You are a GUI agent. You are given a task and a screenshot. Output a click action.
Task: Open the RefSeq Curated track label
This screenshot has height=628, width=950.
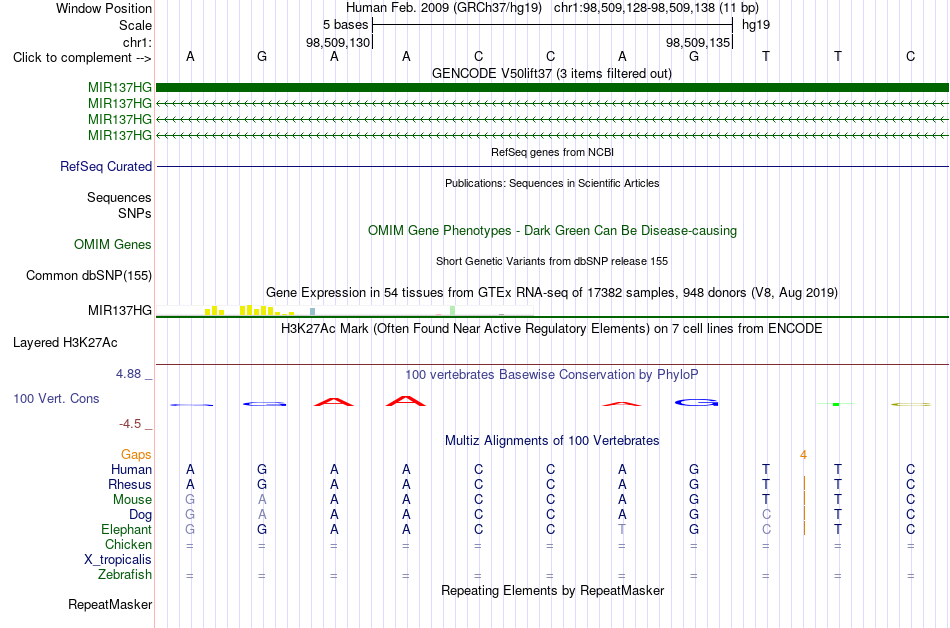click(105, 167)
